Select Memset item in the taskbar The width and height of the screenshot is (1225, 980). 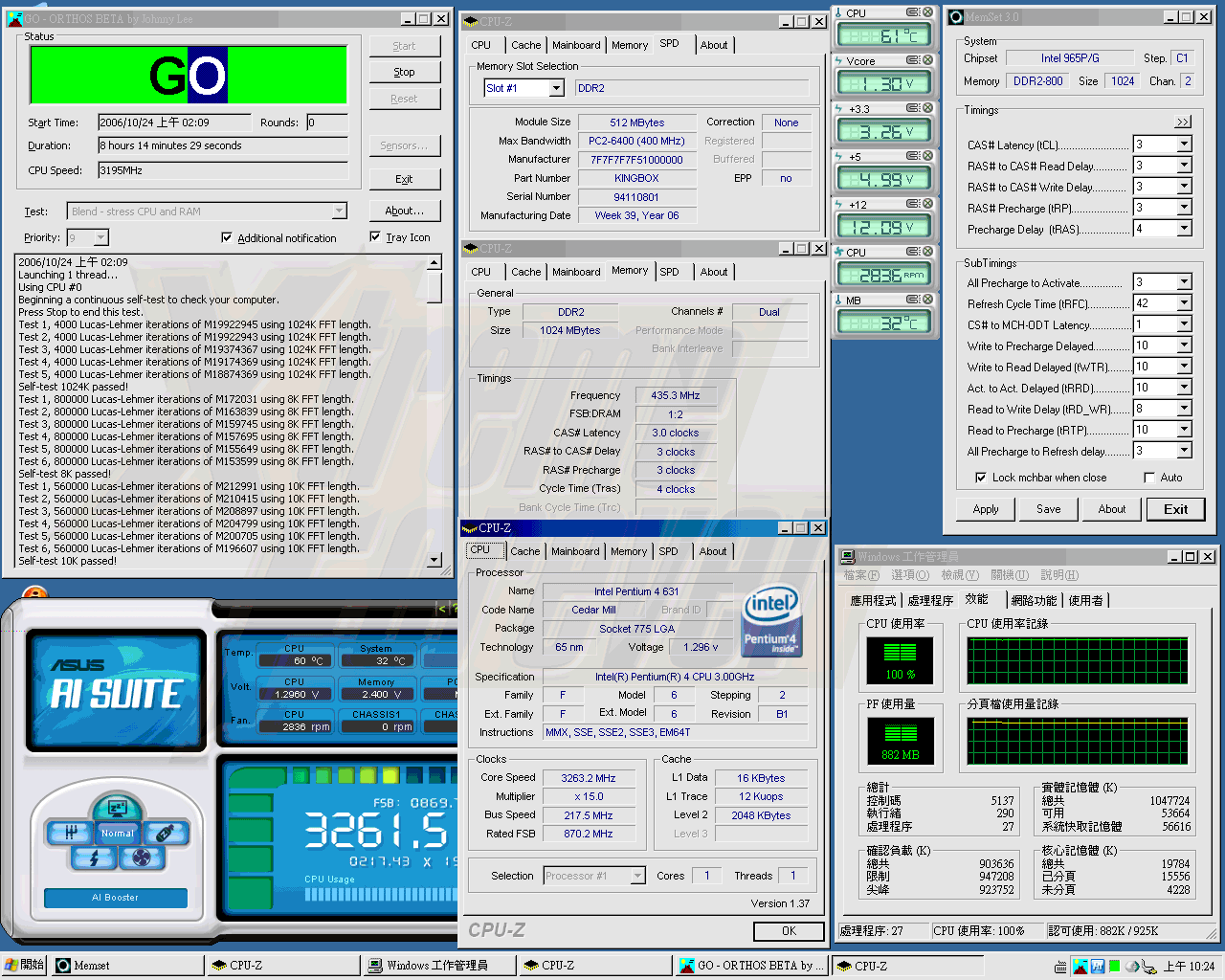(x=128, y=966)
